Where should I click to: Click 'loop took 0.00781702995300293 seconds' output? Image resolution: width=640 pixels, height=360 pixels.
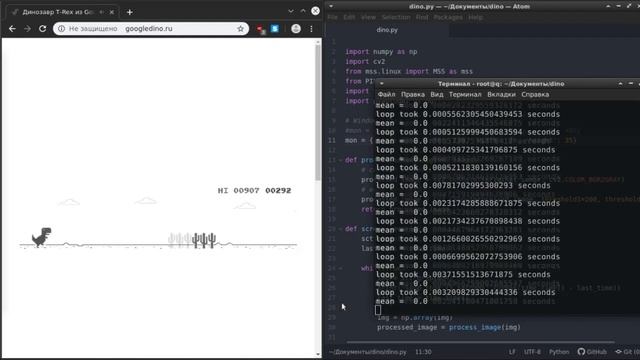463,186
